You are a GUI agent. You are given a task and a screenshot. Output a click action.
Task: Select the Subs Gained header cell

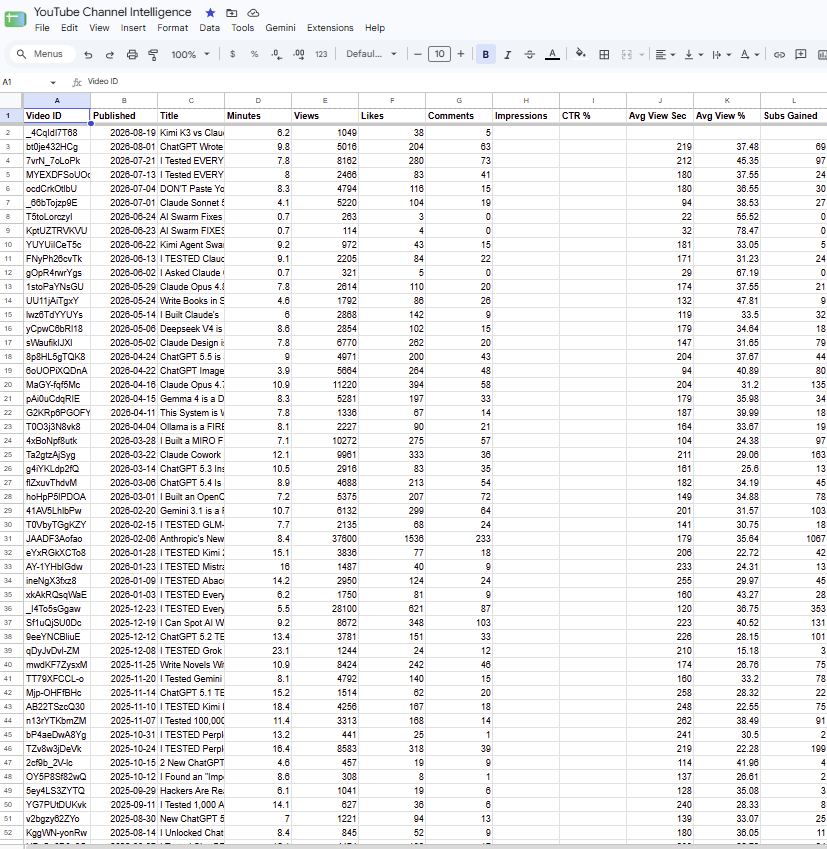pos(794,115)
